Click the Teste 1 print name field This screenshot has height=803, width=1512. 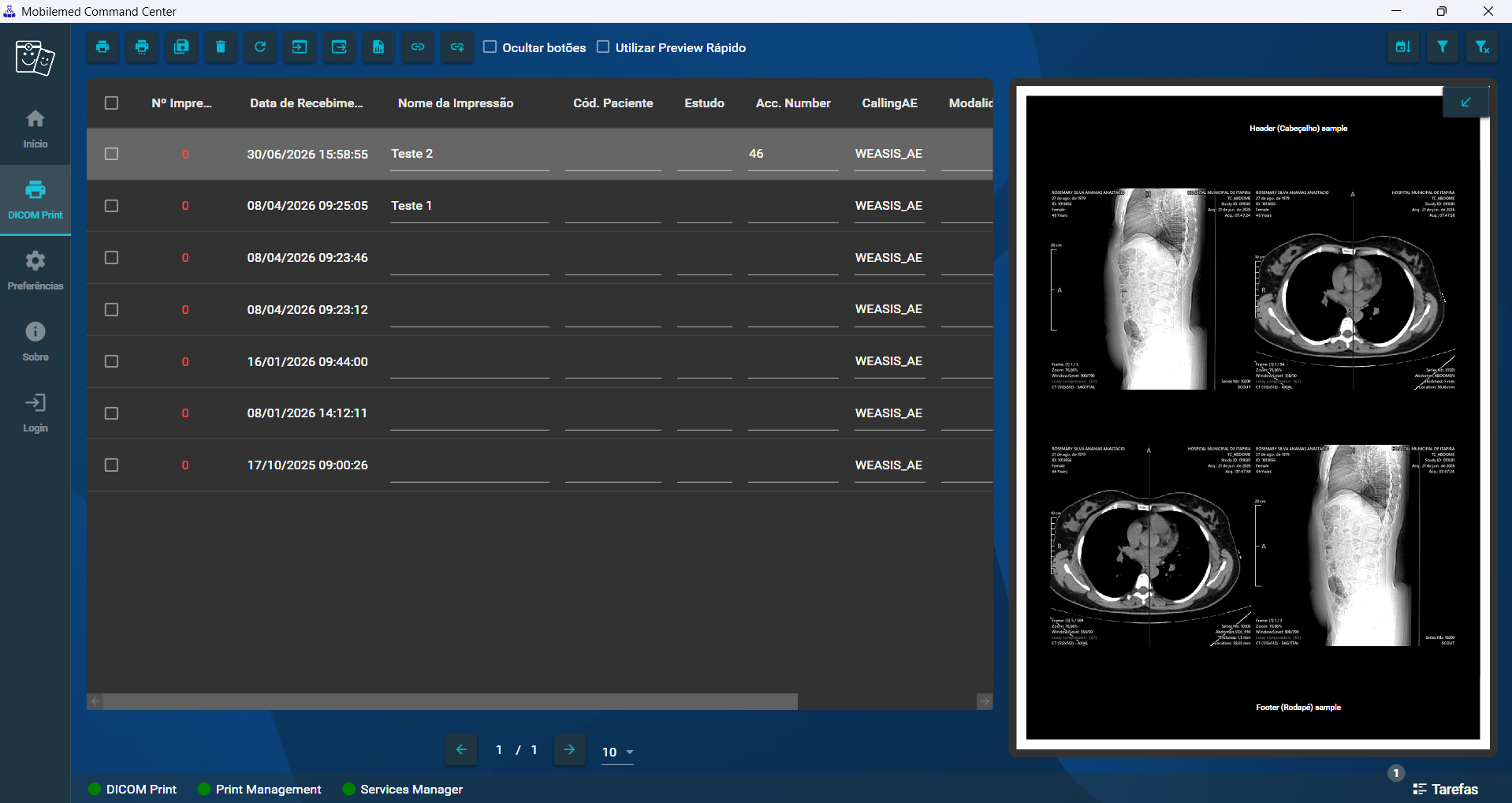[x=470, y=207]
